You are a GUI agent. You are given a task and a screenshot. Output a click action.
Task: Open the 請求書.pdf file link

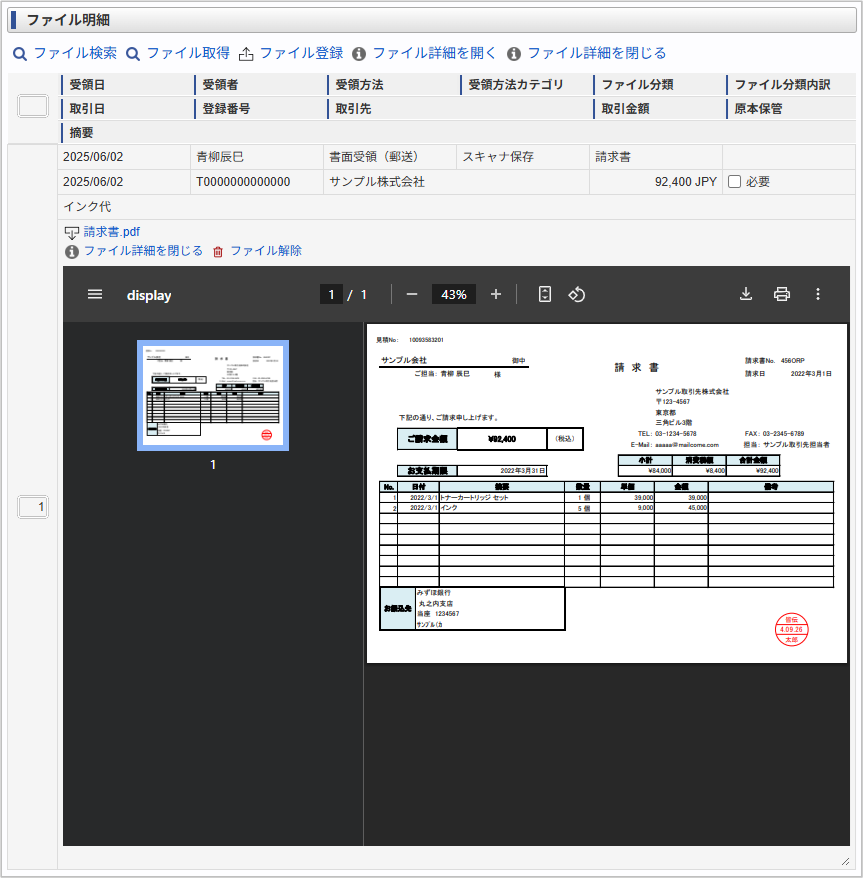(x=111, y=232)
